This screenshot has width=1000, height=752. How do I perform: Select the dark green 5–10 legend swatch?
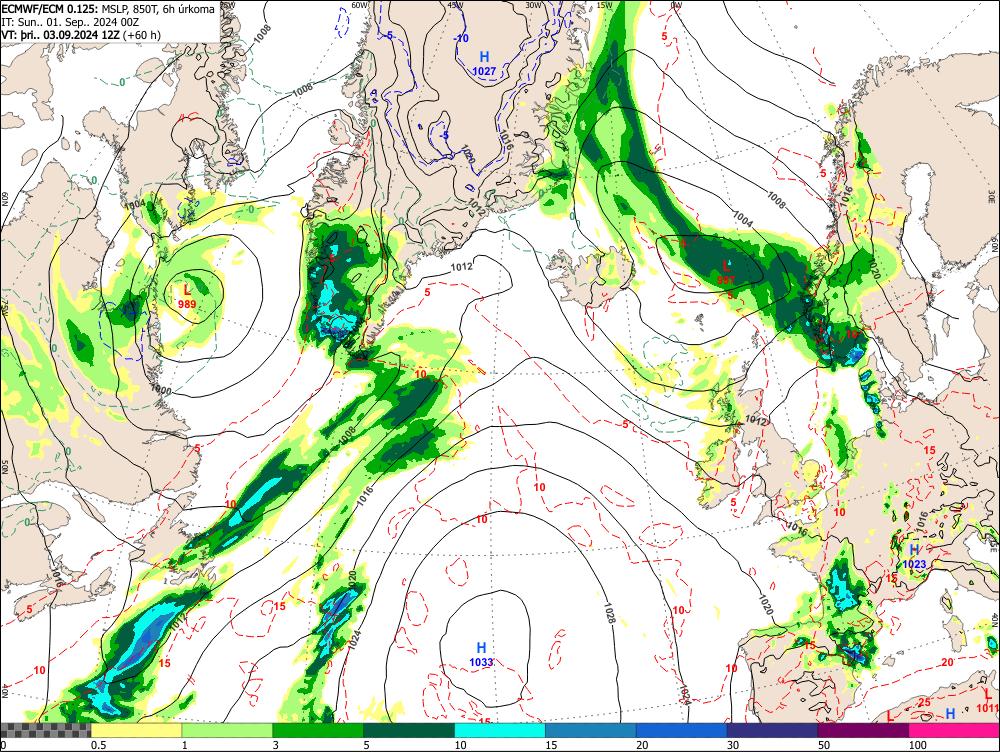[409, 730]
